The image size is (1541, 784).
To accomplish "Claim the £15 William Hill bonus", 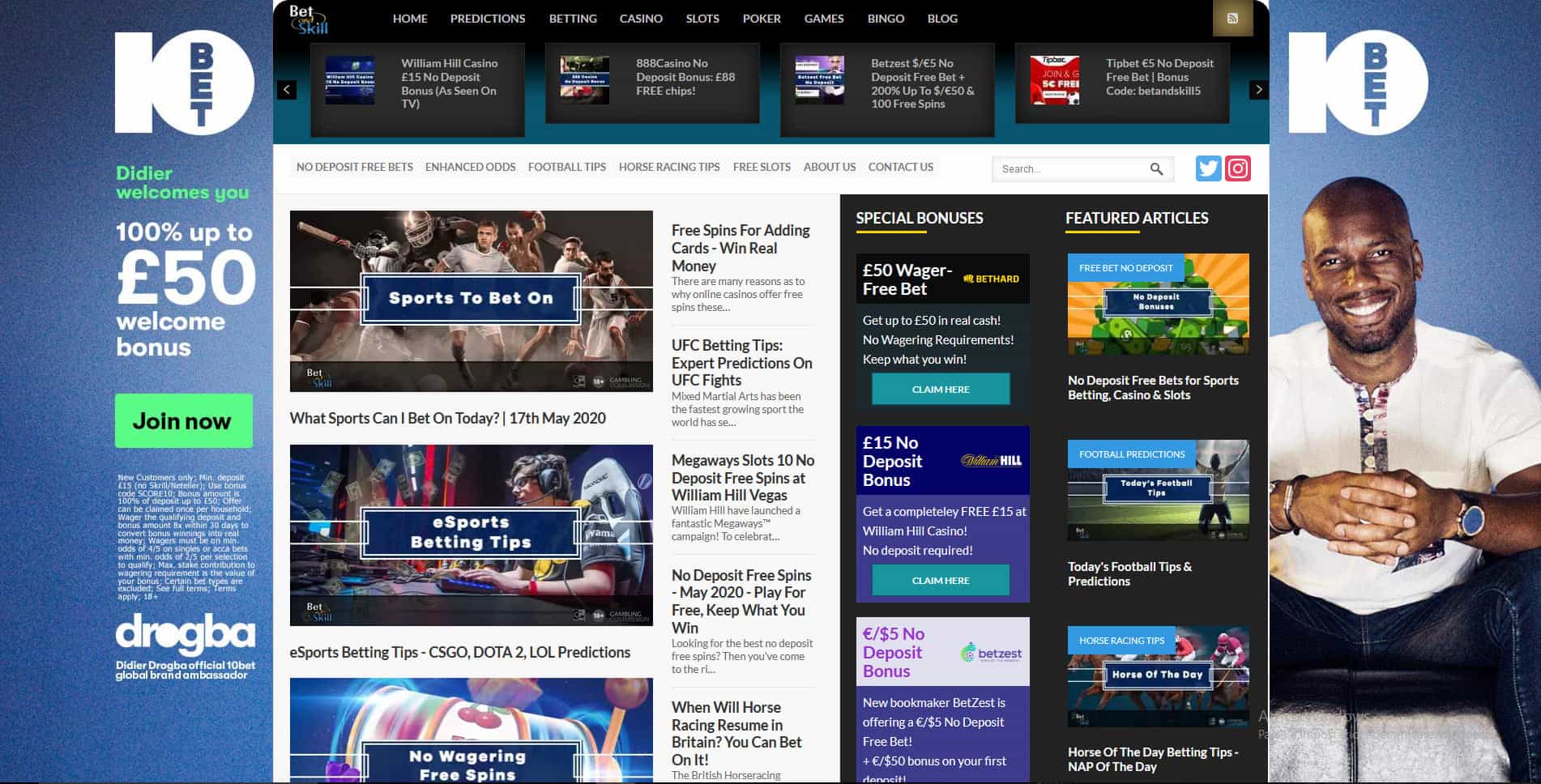I will (941, 580).
